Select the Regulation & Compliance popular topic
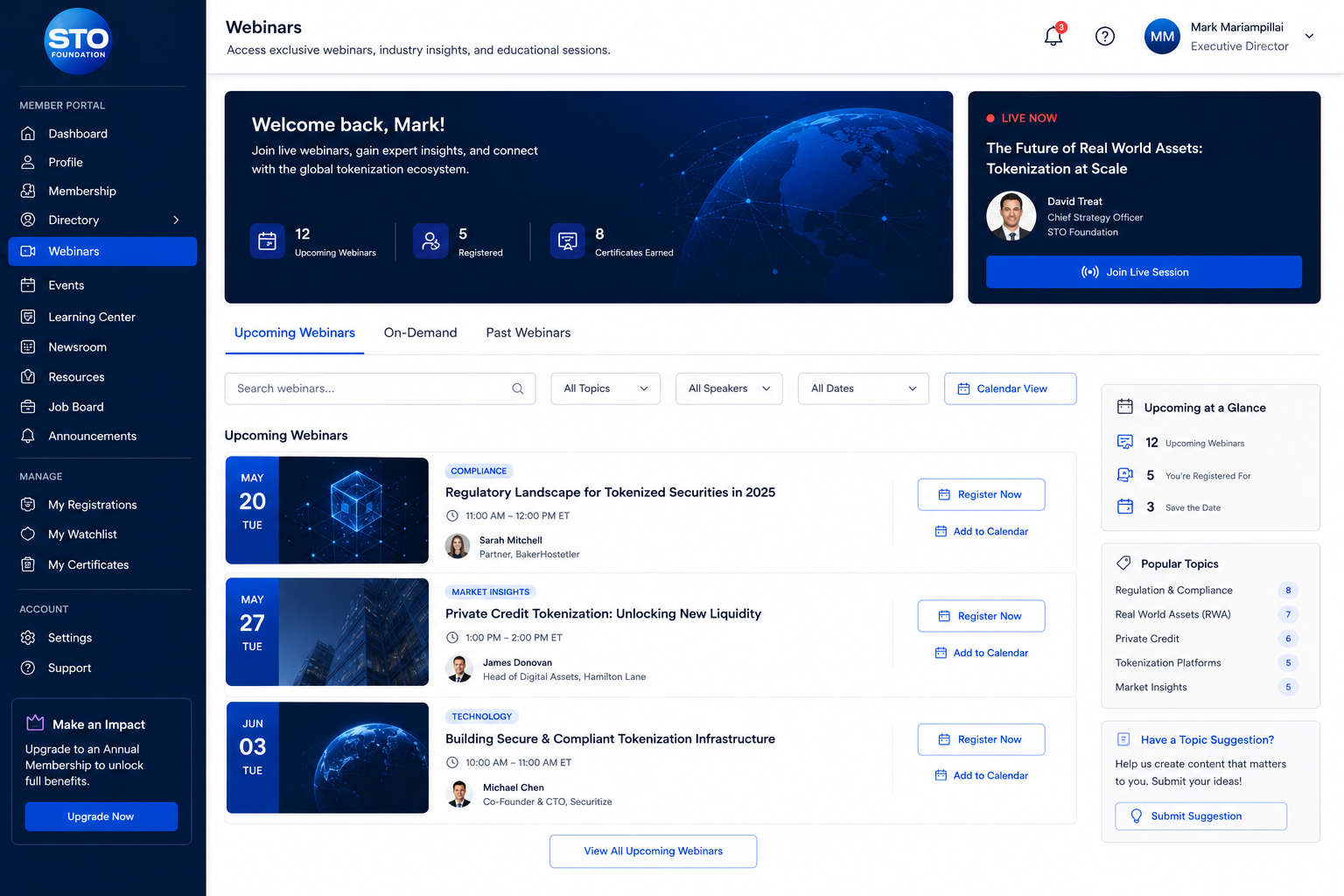The width and height of the screenshot is (1344, 896). (1174, 591)
